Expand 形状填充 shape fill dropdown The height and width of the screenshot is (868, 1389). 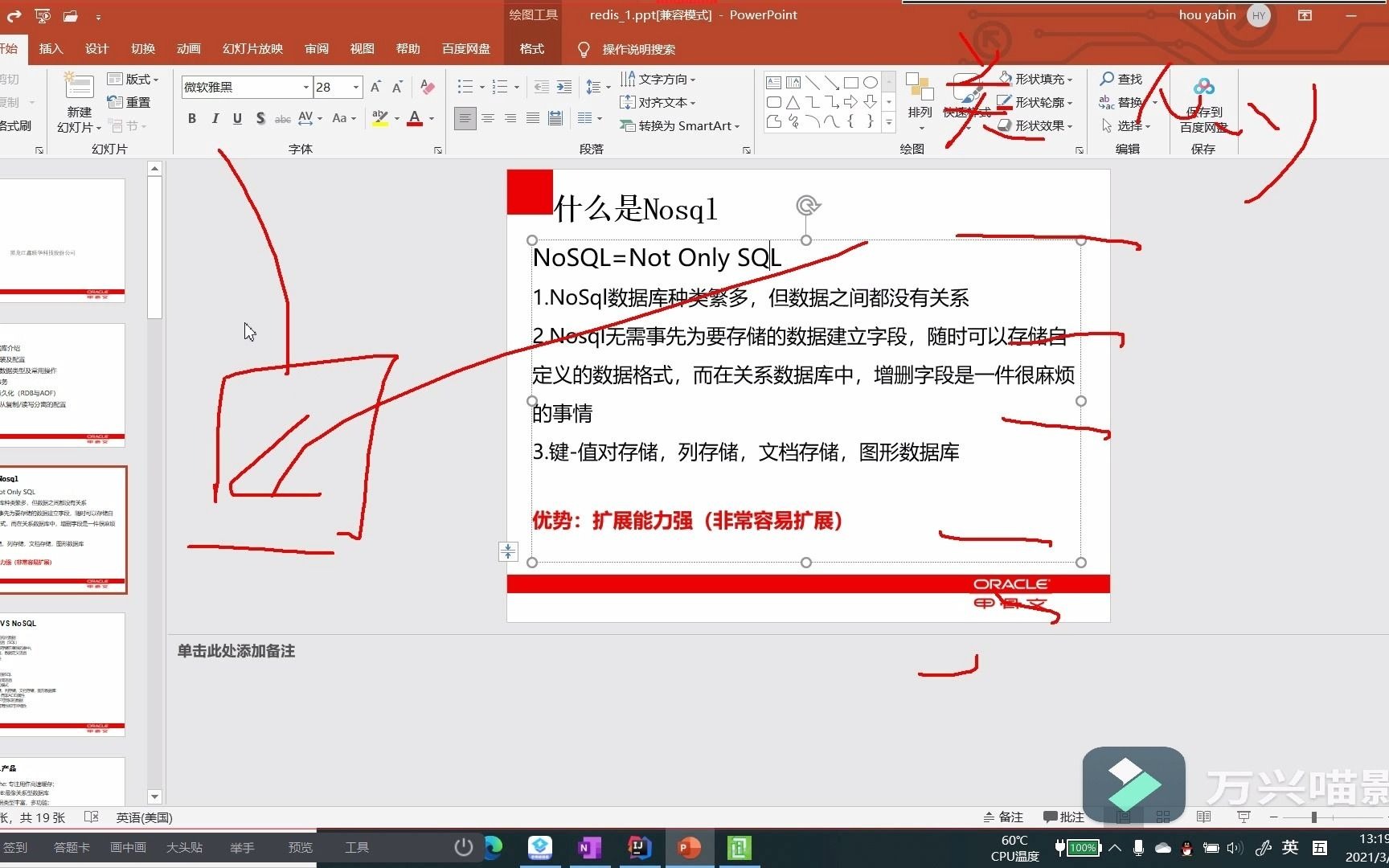tap(1035, 79)
